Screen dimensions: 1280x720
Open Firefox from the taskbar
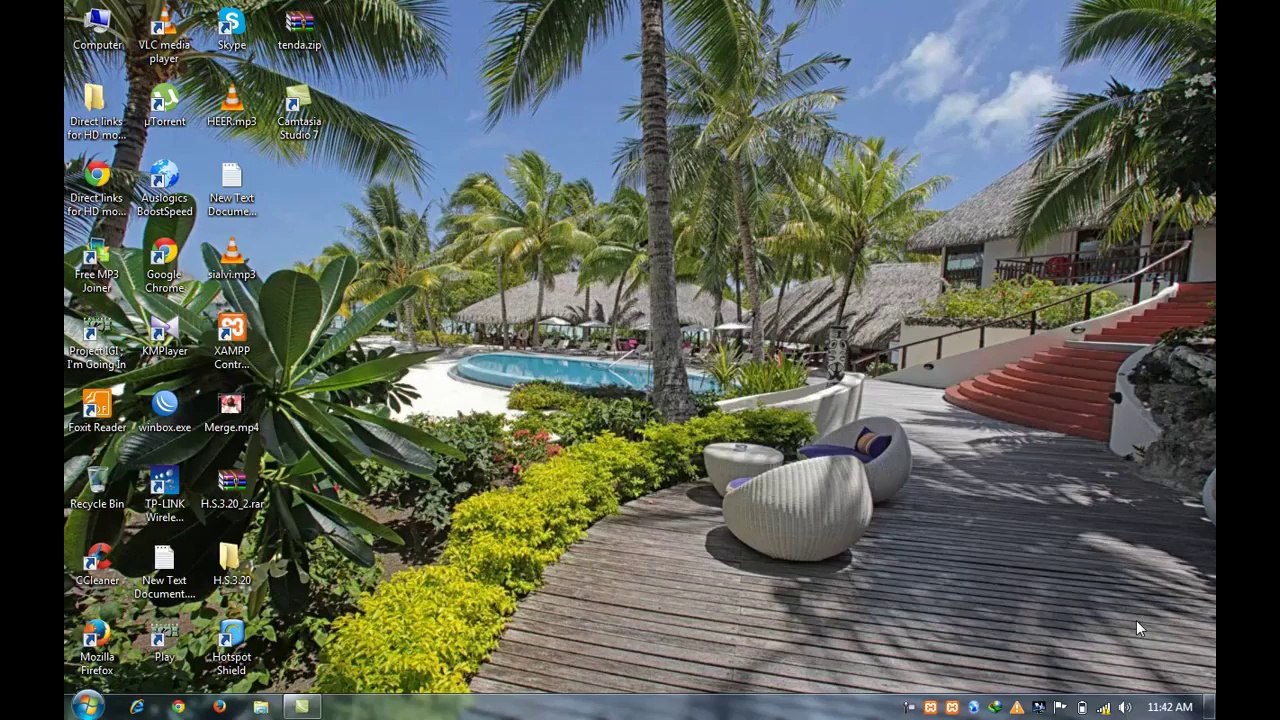point(219,707)
